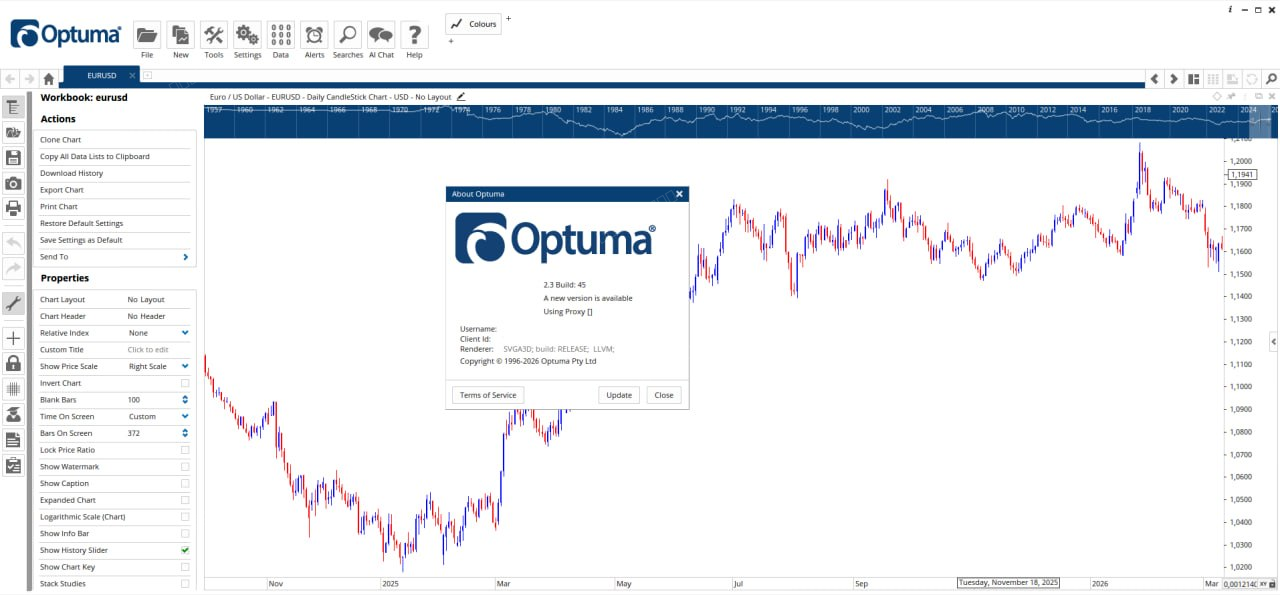1280x595 pixels.
Task: Expand the right side panel arrow
Action: (1274, 342)
